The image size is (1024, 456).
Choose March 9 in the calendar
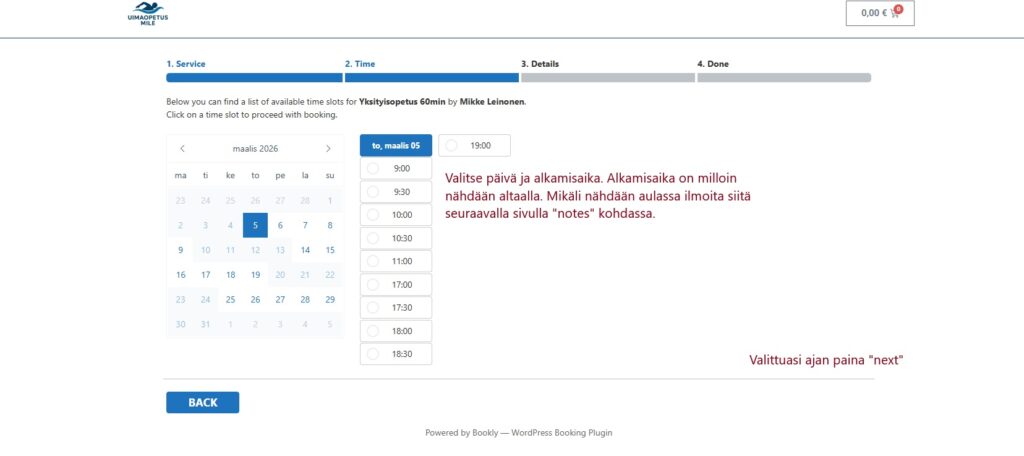pyautogui.click(x=181, y=250)
